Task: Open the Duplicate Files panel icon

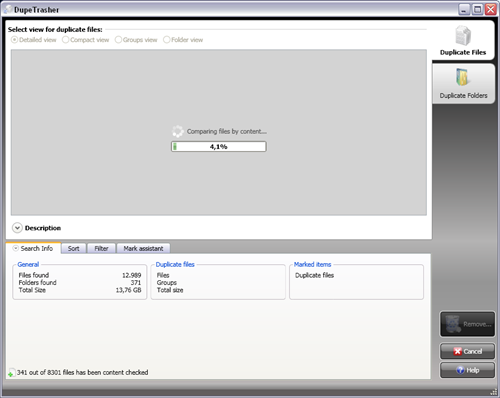Action: (463, 36)
